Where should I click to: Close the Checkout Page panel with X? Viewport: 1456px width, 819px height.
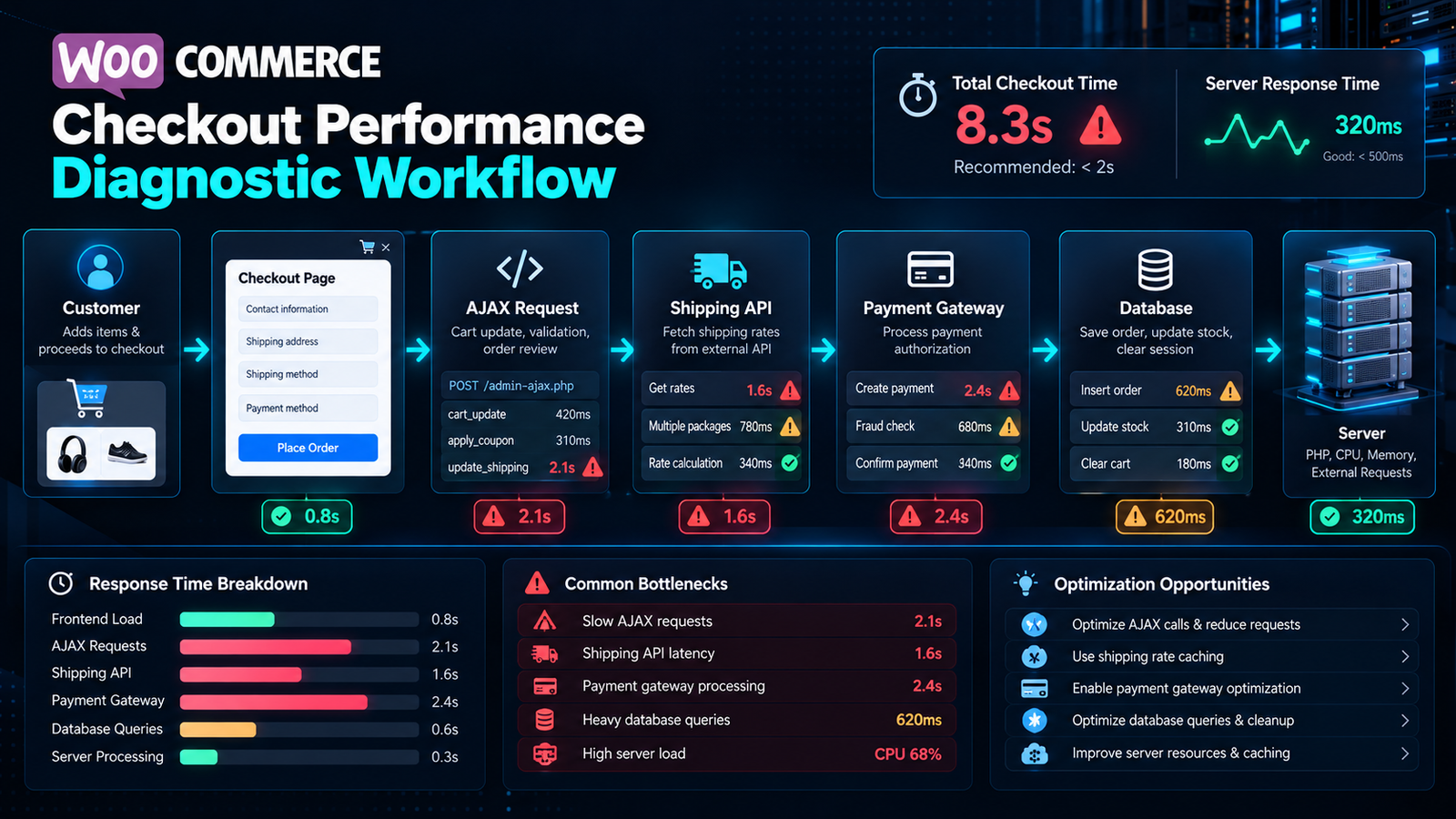click(x=386, y=248)
